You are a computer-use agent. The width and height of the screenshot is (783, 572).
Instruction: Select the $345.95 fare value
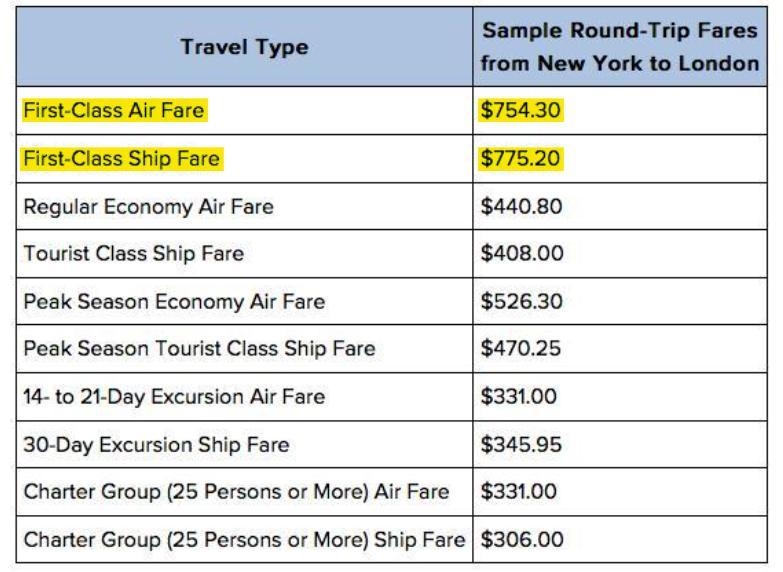[x=521, y=445]
